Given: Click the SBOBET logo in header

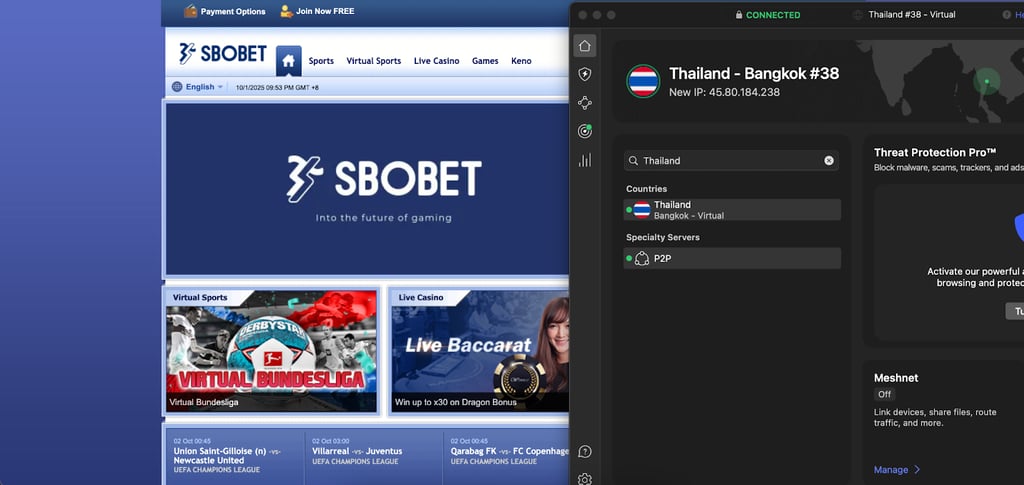Looking at the screenshot, I should [x=223, y=54].
